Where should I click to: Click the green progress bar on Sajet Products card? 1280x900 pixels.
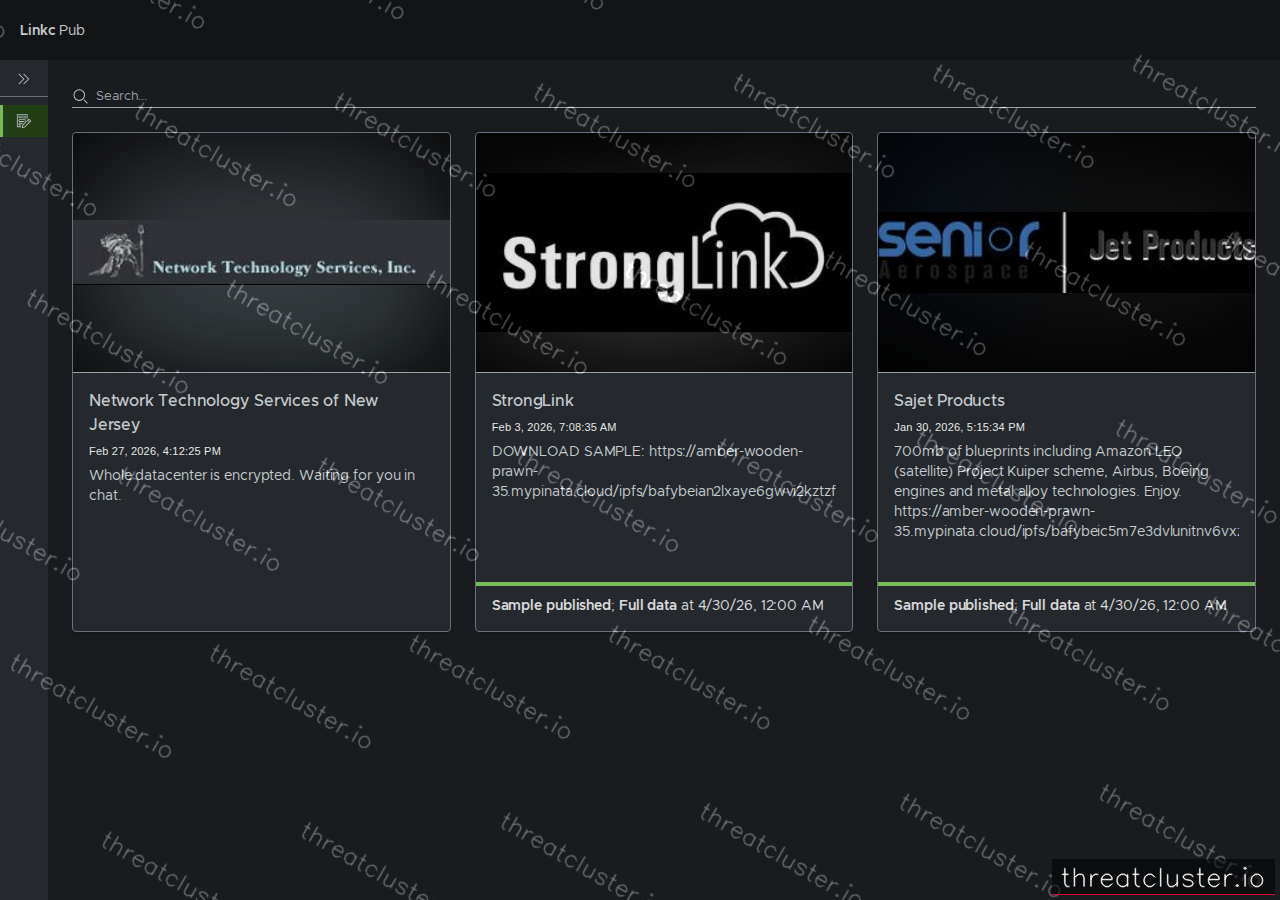1066,583
